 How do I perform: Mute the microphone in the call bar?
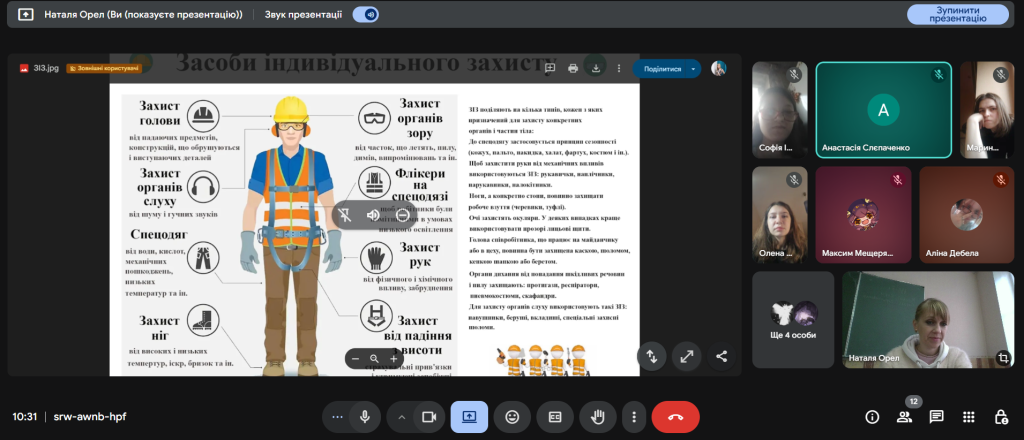[366, 416]
